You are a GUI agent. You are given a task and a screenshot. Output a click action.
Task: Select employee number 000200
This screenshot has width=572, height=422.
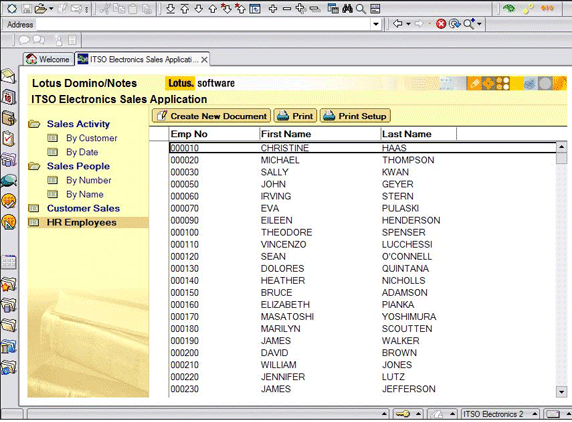[185, 353]
